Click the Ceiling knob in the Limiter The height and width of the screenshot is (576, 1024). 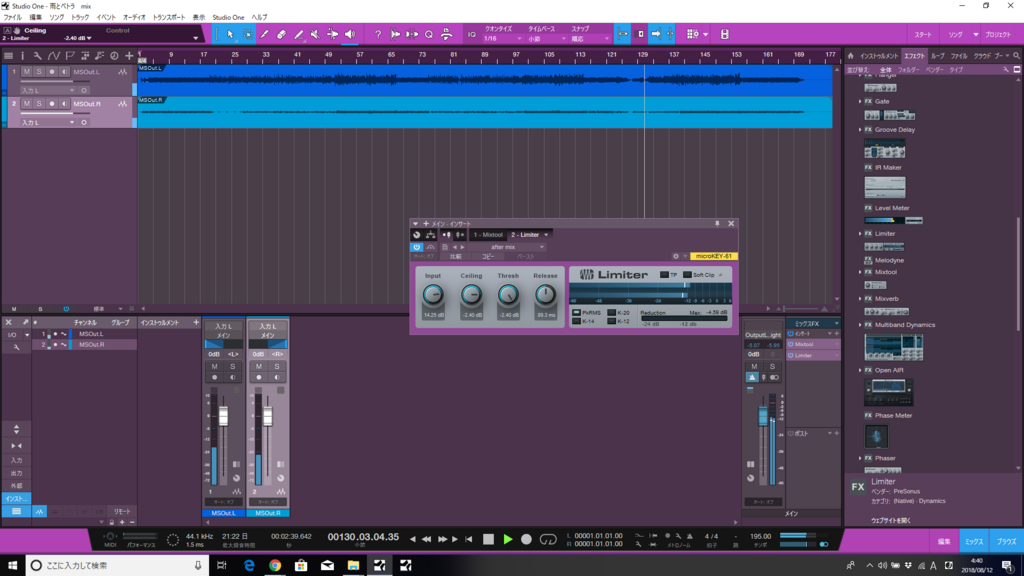[x=471, y=295]
